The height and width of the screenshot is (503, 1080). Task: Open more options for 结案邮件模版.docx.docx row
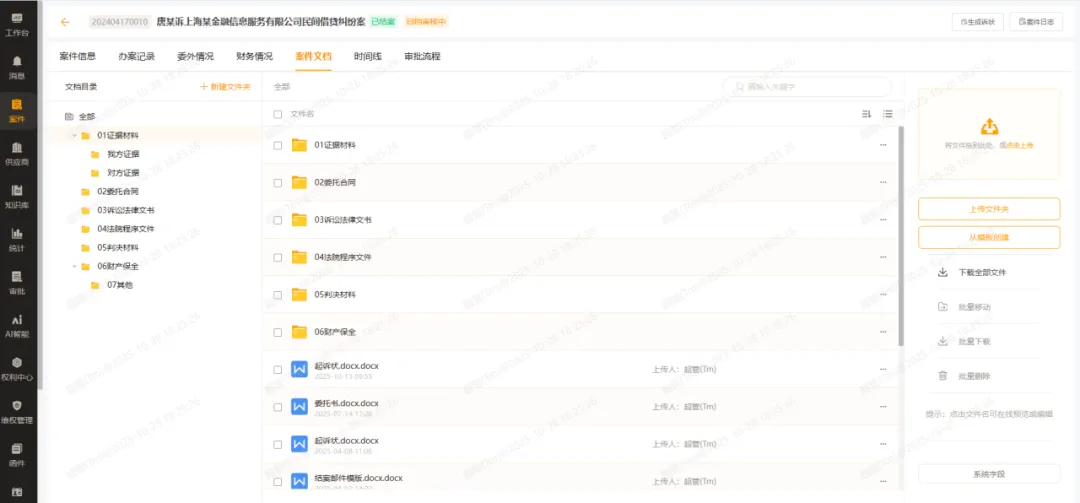(883, 481)
